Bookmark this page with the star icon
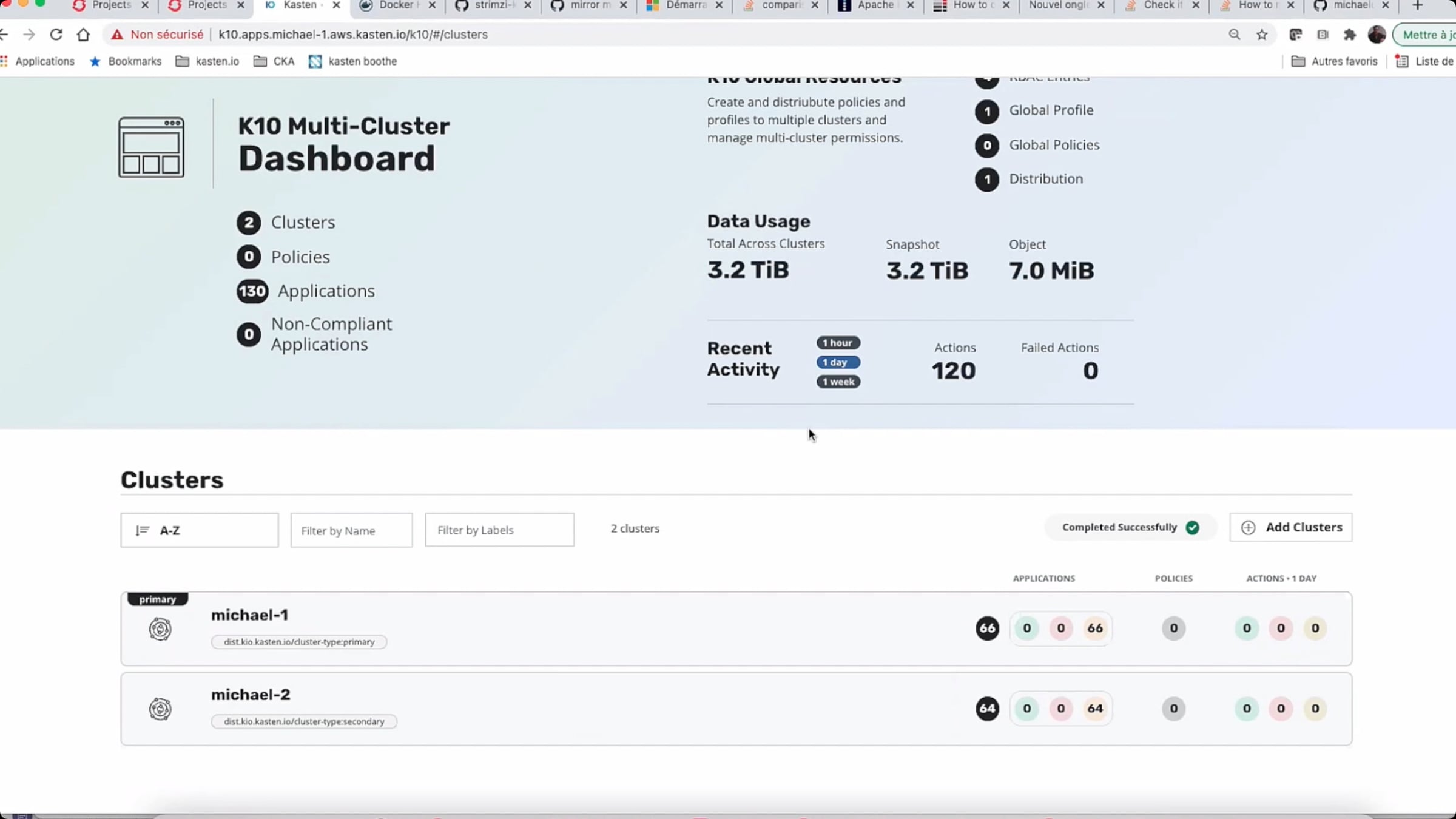The image size is (1456, 819). [x=1262, y=35]
